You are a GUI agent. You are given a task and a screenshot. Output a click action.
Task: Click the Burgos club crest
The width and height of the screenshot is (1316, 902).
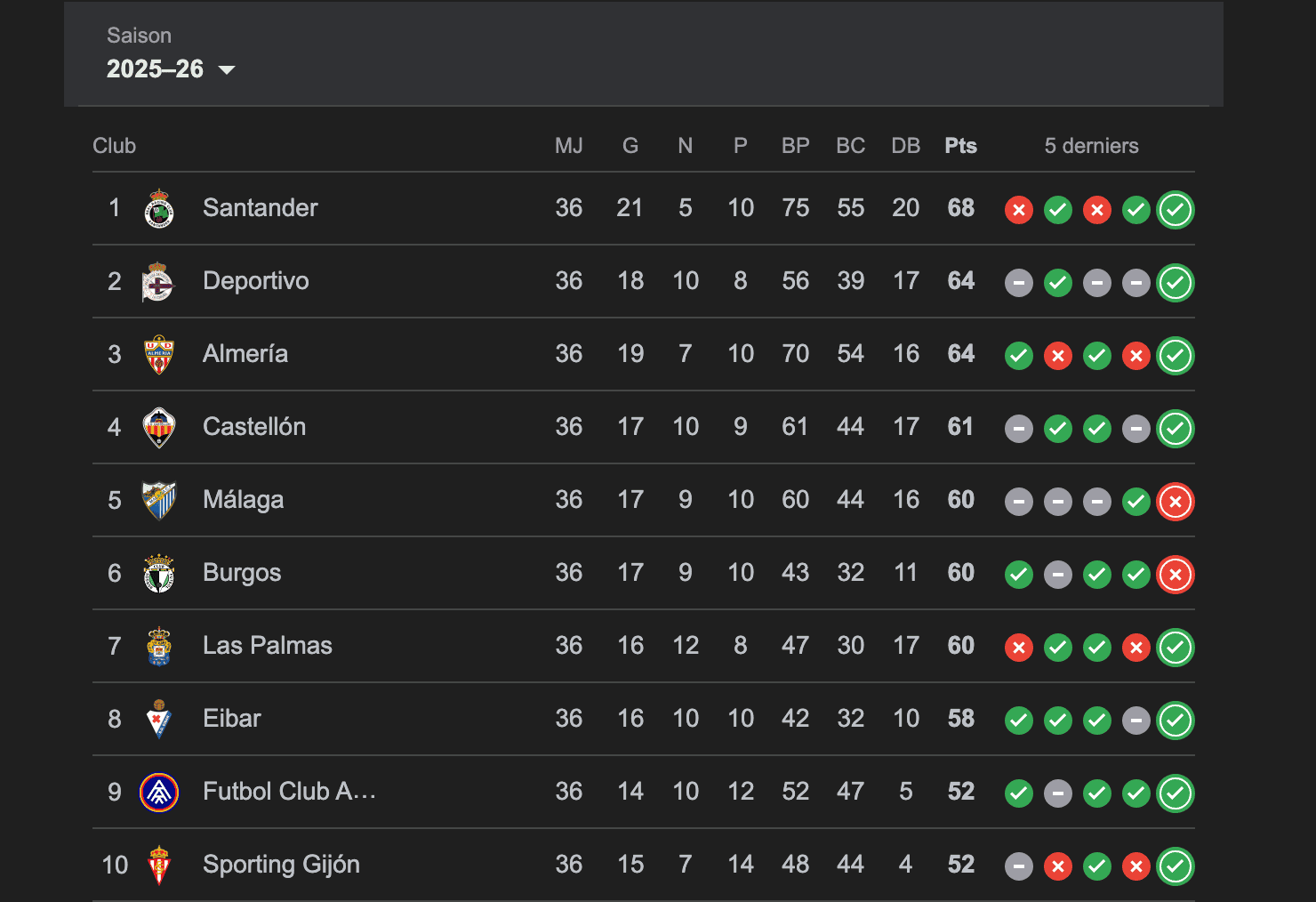[159, 574]
